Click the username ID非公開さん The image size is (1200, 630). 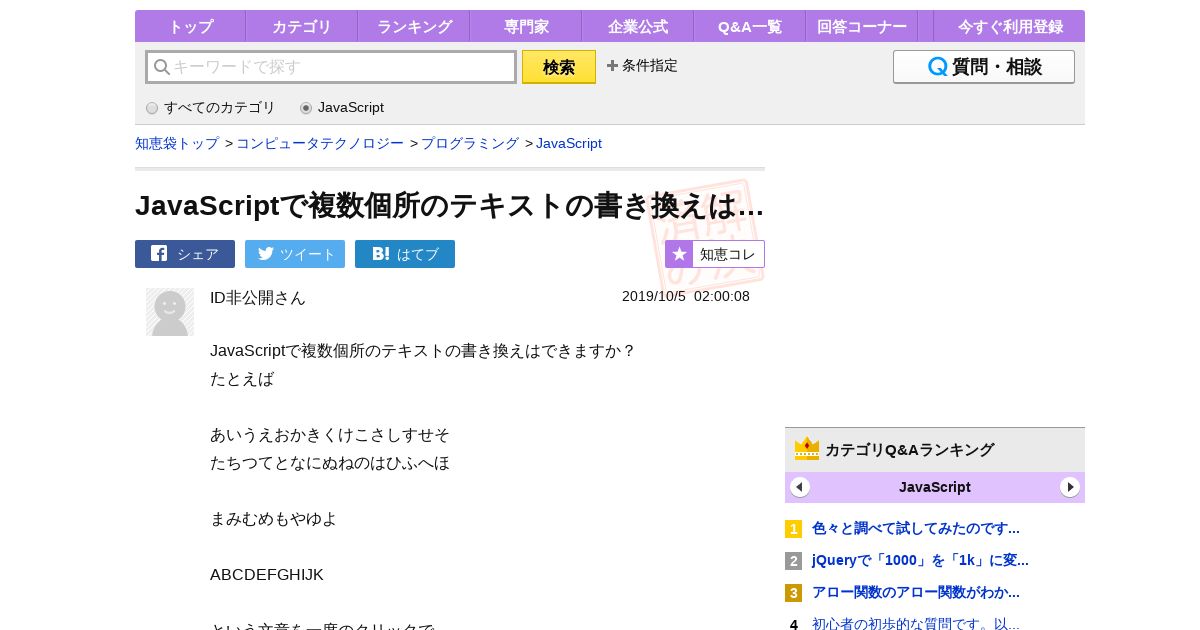coord(258,298)
